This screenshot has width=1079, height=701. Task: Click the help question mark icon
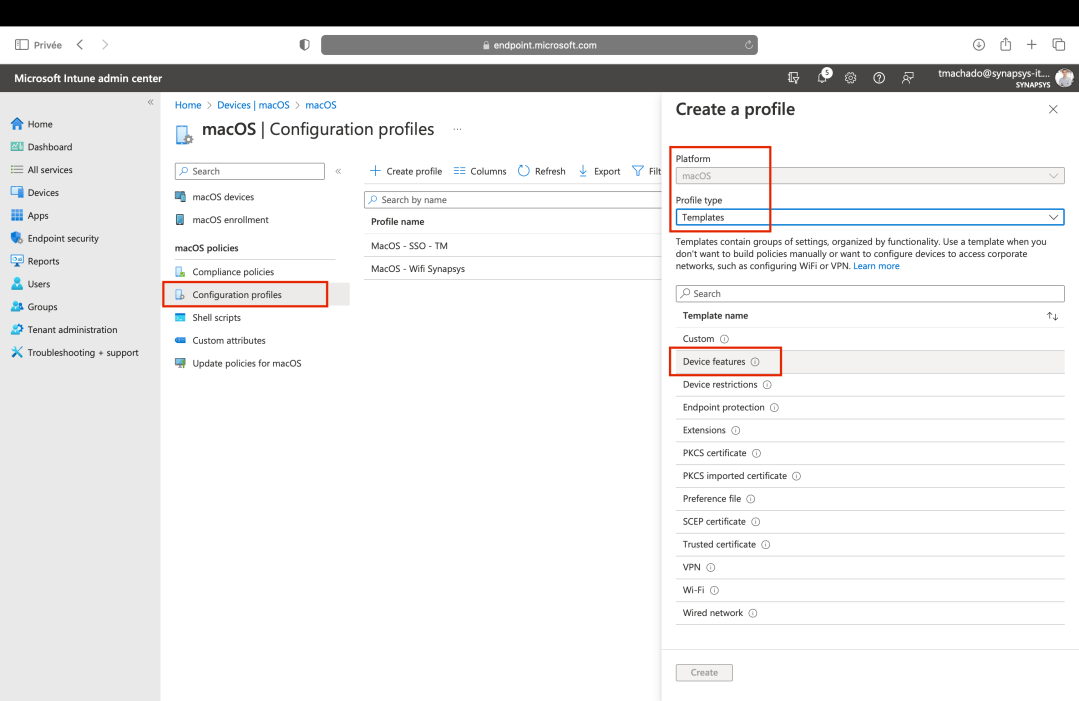click(878, 77)
